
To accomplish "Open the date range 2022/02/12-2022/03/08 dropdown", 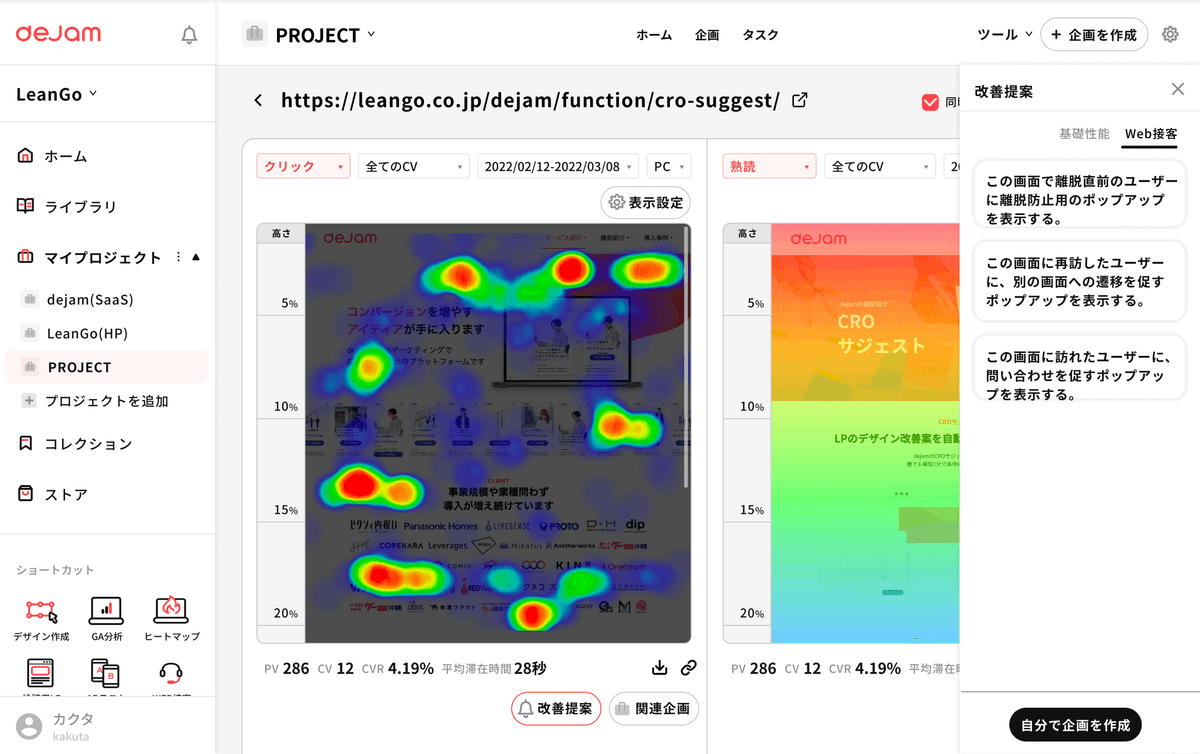I will click(558, 166).
